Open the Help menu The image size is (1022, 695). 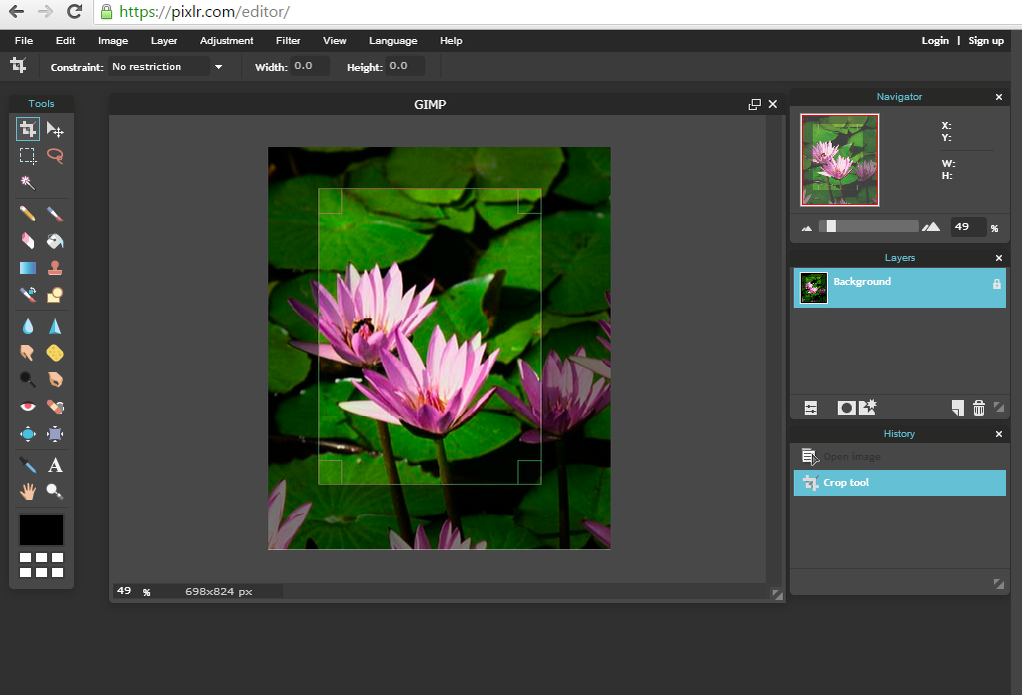pos(451,40)
